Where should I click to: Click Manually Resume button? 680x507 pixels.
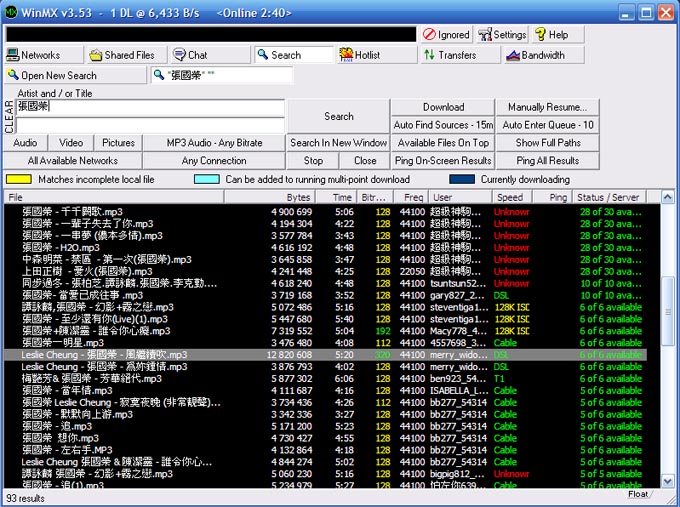(547, 107)
